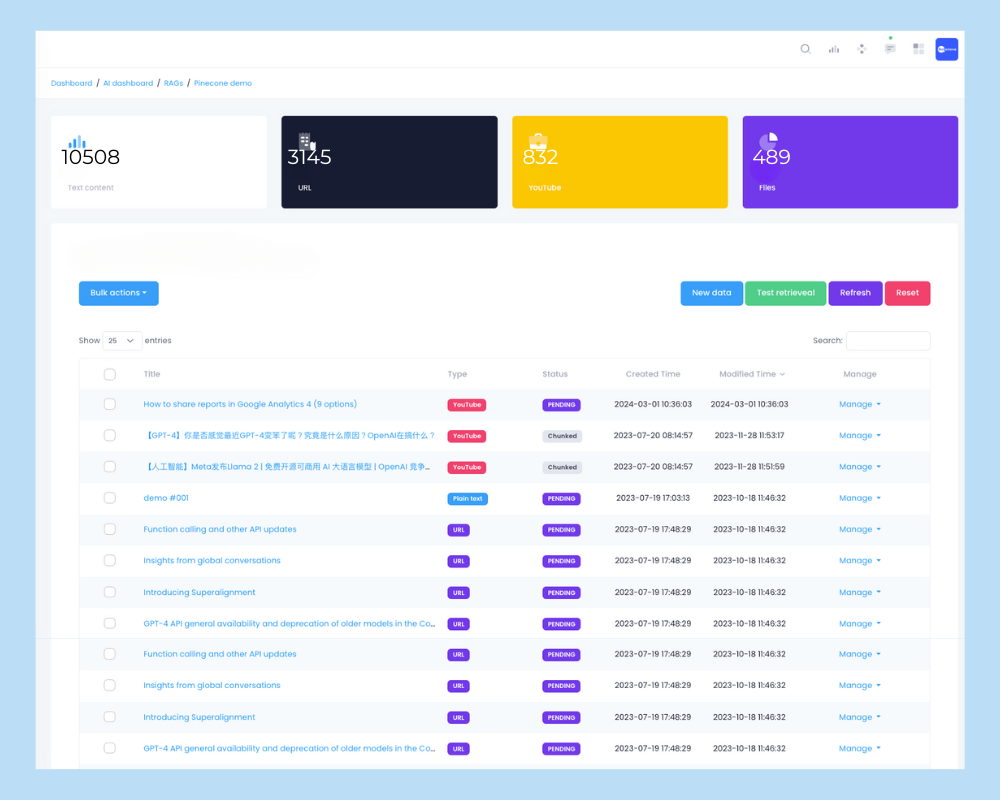1000x800 pixels.
Task: Open Manage dropdown for demo #001 row
Action: click(x=859, y=498)
